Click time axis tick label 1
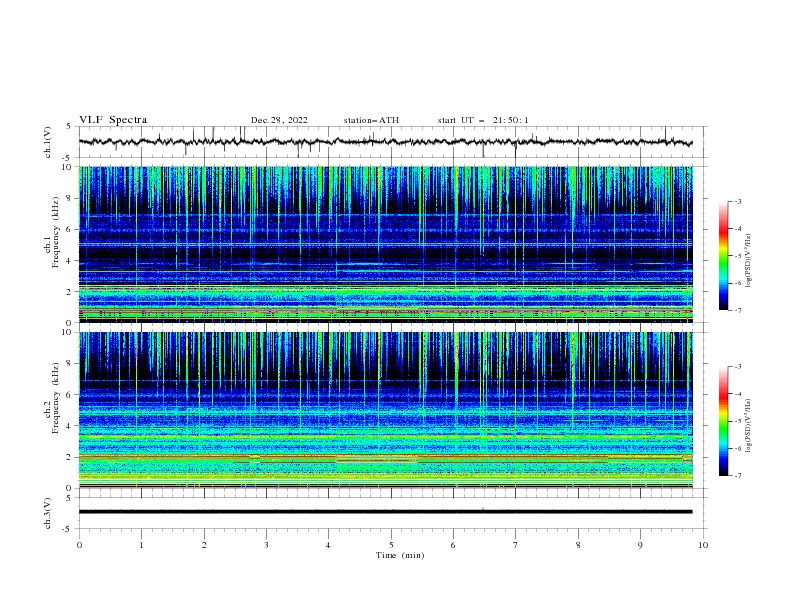Viewport: 792px width, 612px height. click(x=141, y=545)
